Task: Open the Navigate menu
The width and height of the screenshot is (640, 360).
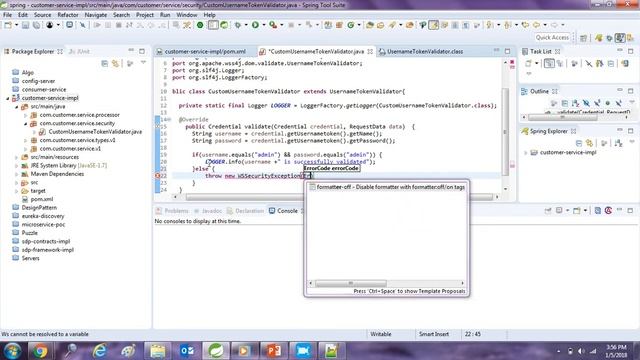Action: (x=96, y=15)
